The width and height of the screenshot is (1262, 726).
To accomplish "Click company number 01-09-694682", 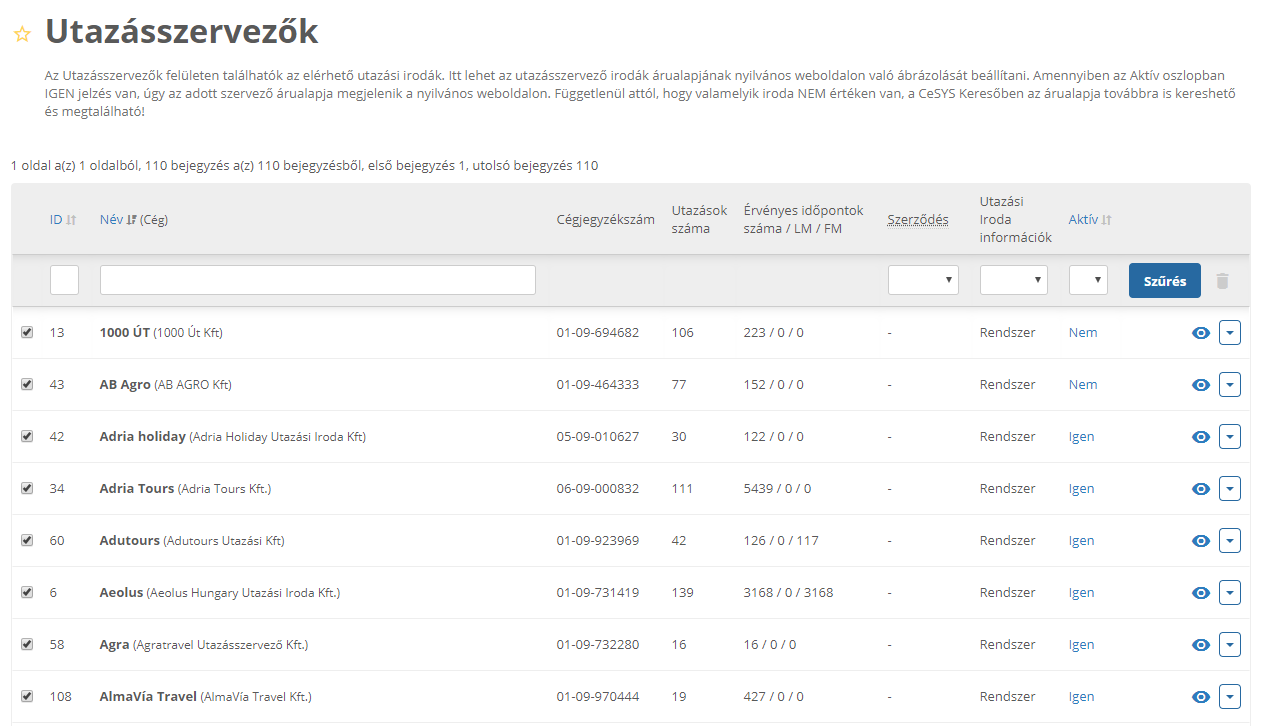I will click(x=598, y=333).
